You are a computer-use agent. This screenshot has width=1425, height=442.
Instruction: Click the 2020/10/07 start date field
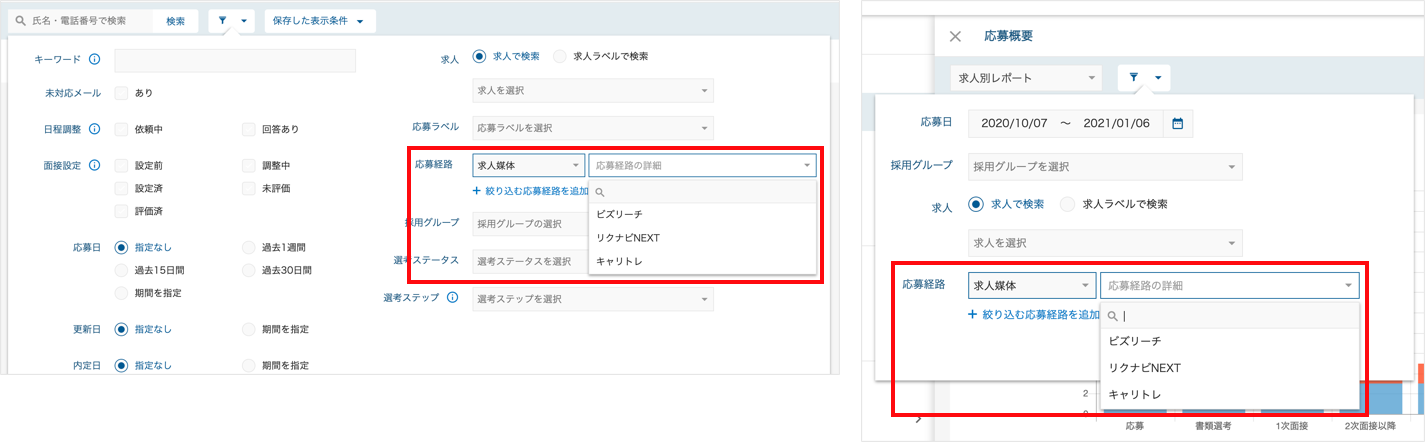click(1014, 123)
